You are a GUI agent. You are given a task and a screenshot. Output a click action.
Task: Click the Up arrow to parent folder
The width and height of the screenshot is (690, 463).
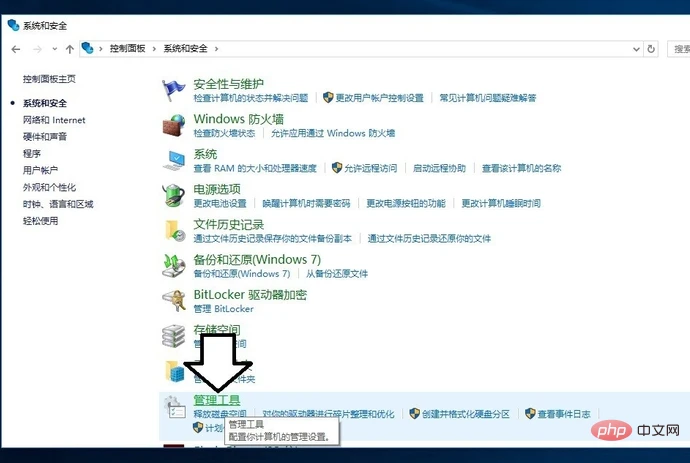point(70,49)
